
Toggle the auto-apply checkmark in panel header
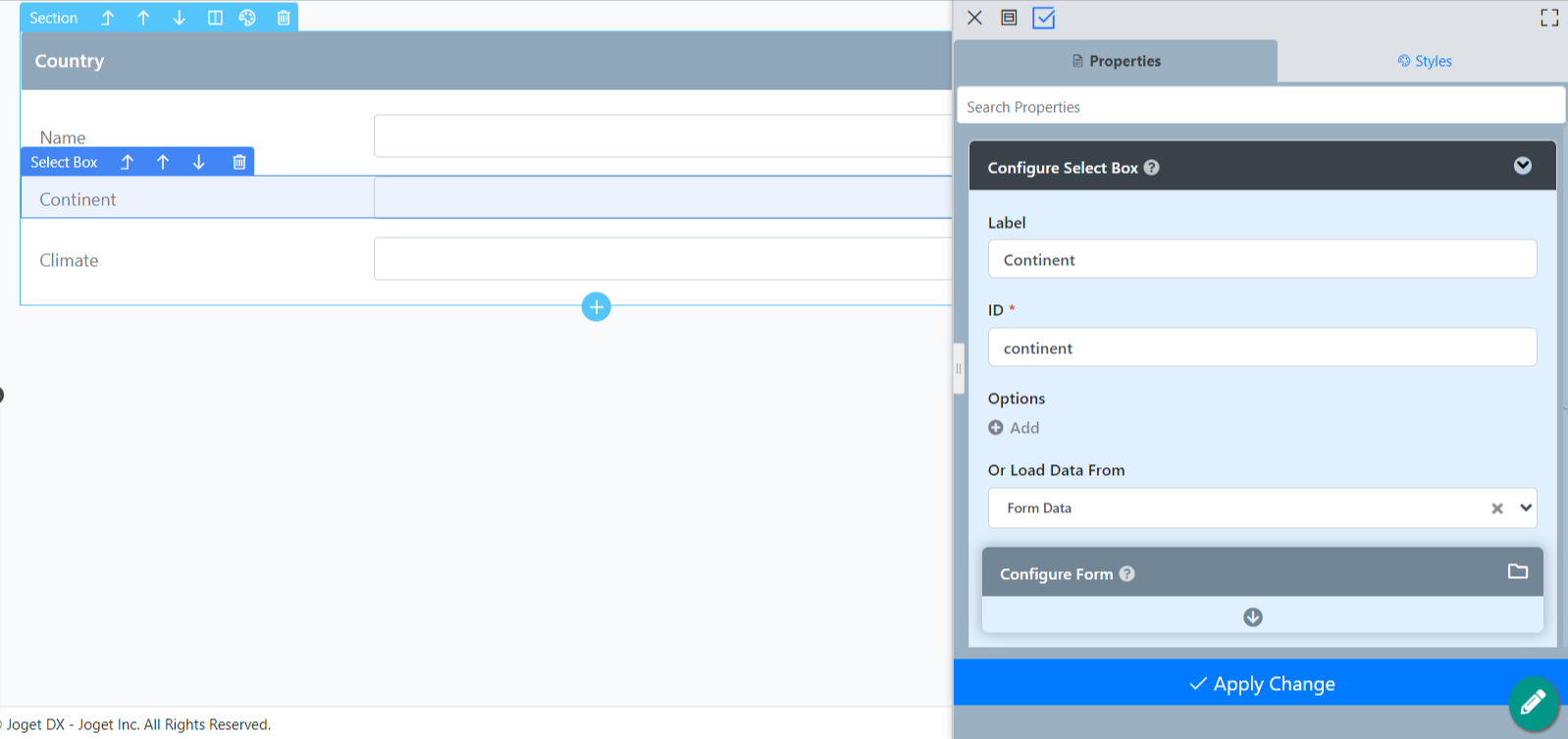tap(1043, 18)
